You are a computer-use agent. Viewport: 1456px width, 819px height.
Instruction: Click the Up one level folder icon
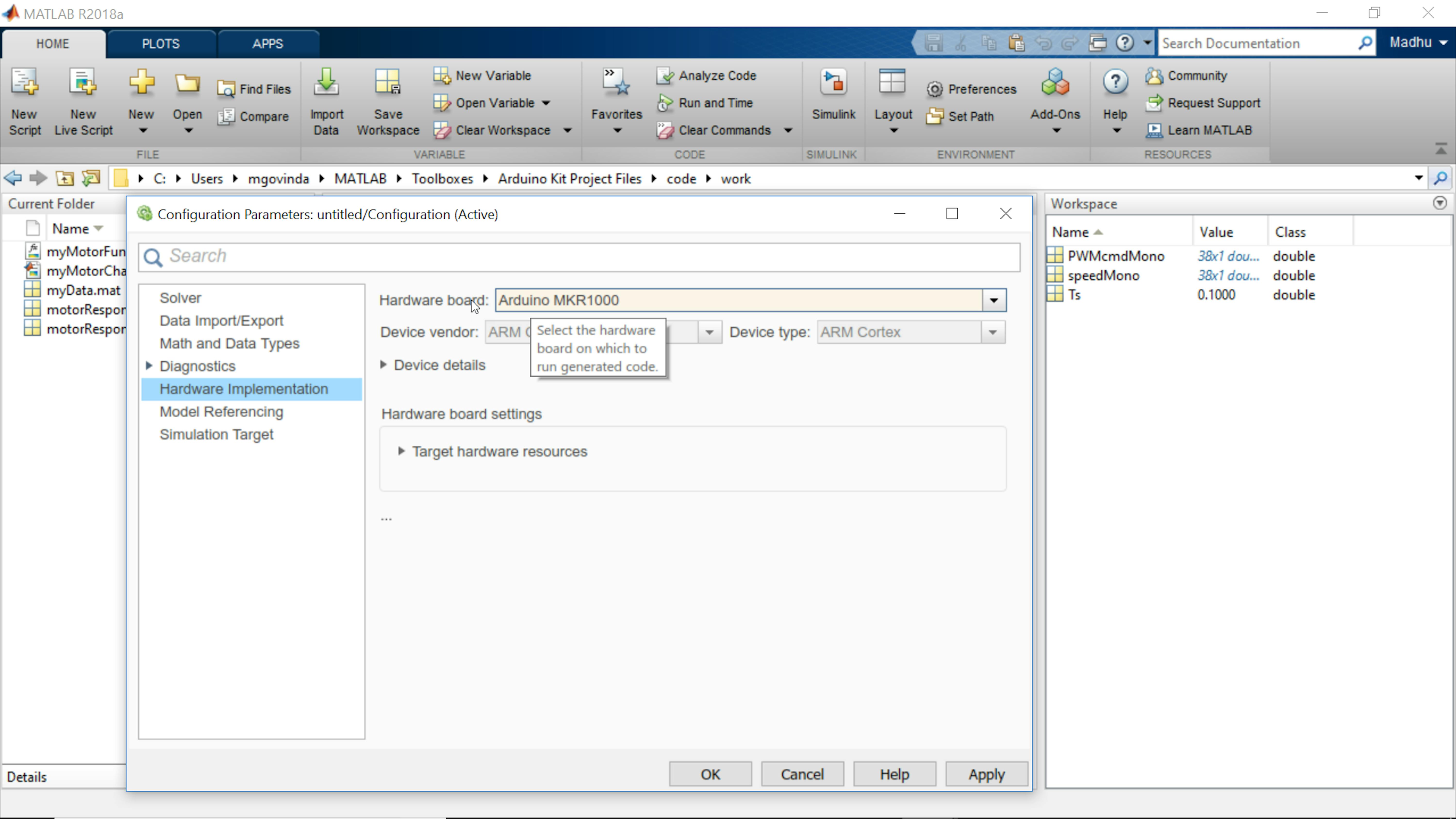tap(65, 179)
